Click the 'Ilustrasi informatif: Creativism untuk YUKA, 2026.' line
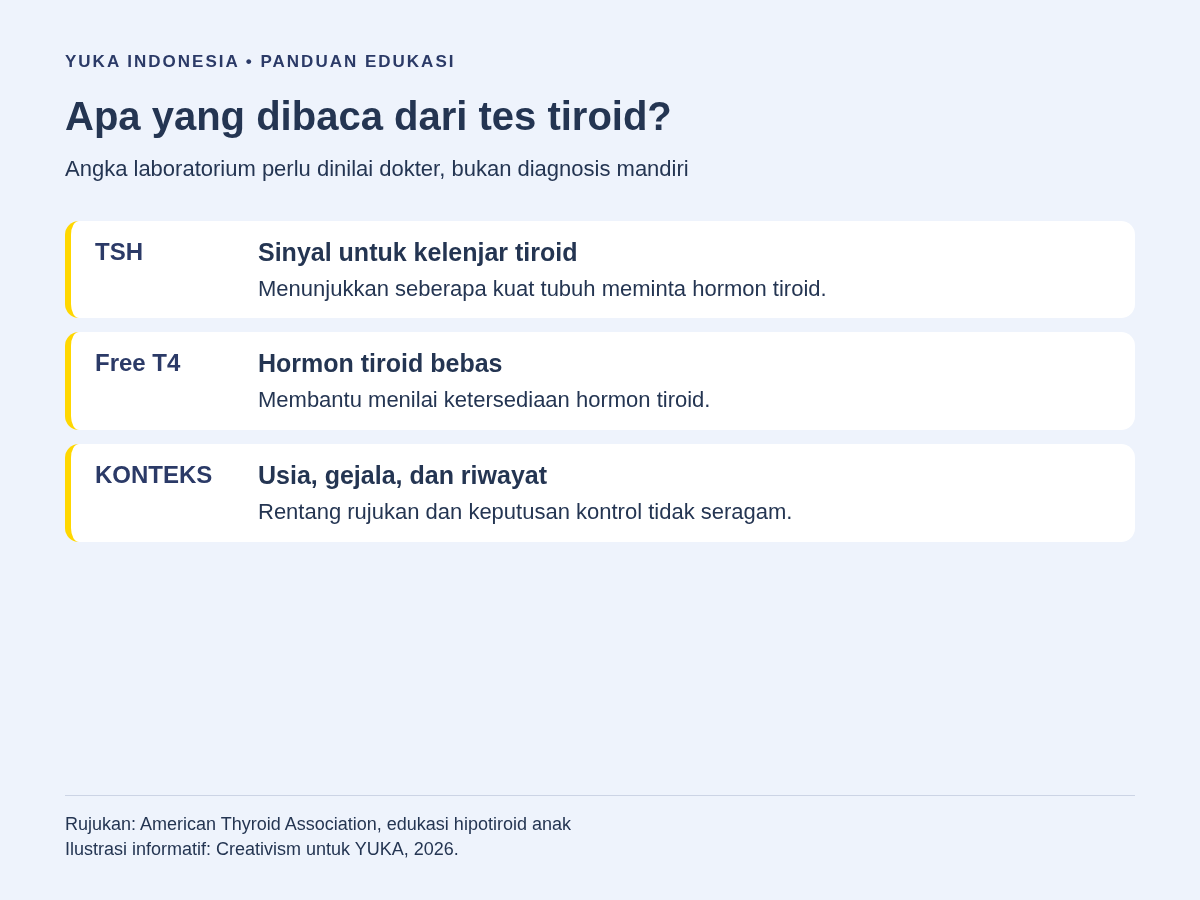 point(262,849)
